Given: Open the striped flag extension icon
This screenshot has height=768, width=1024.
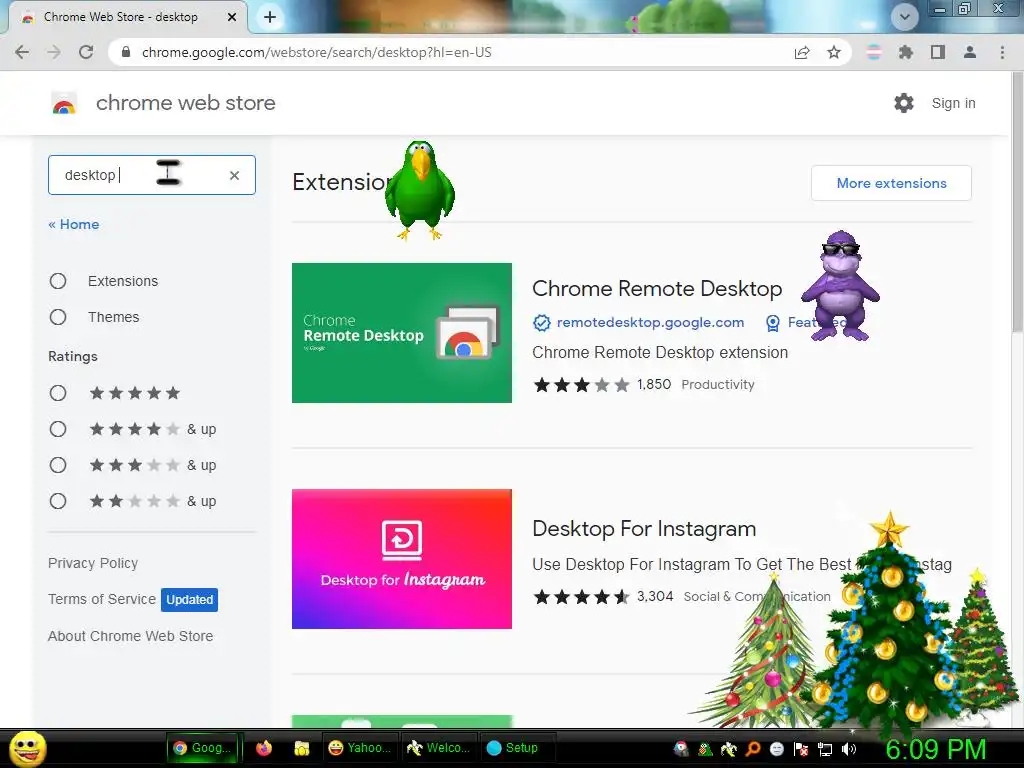Looking at the screenshot, I should click(x=873, y=52).
